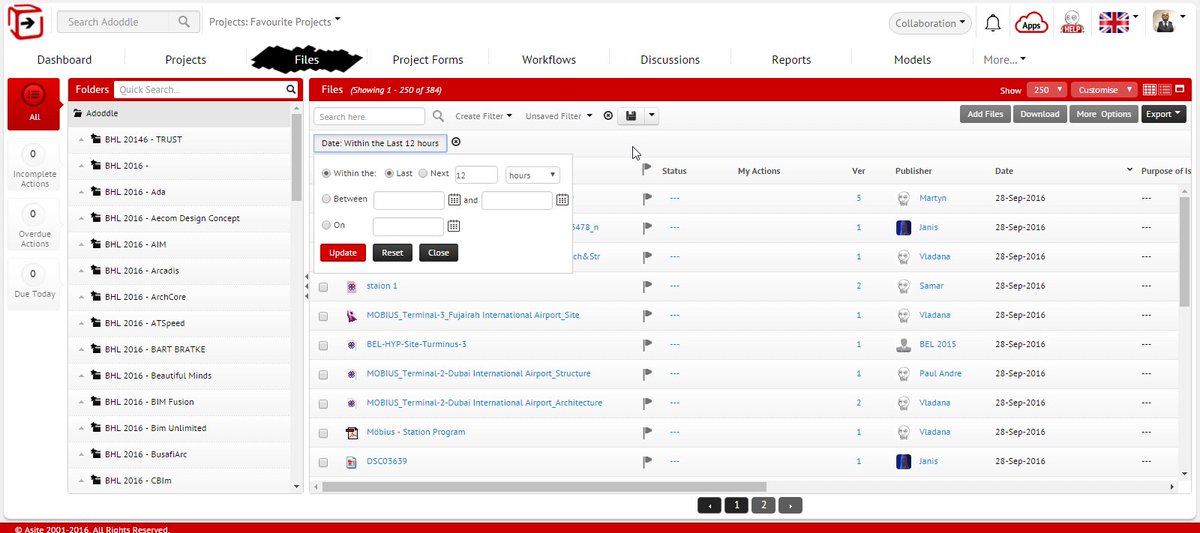This screenshot has height=533, width=1200.
Task: Open the Projects: Favourite Projects dropdown
Action: pos(275,21)
